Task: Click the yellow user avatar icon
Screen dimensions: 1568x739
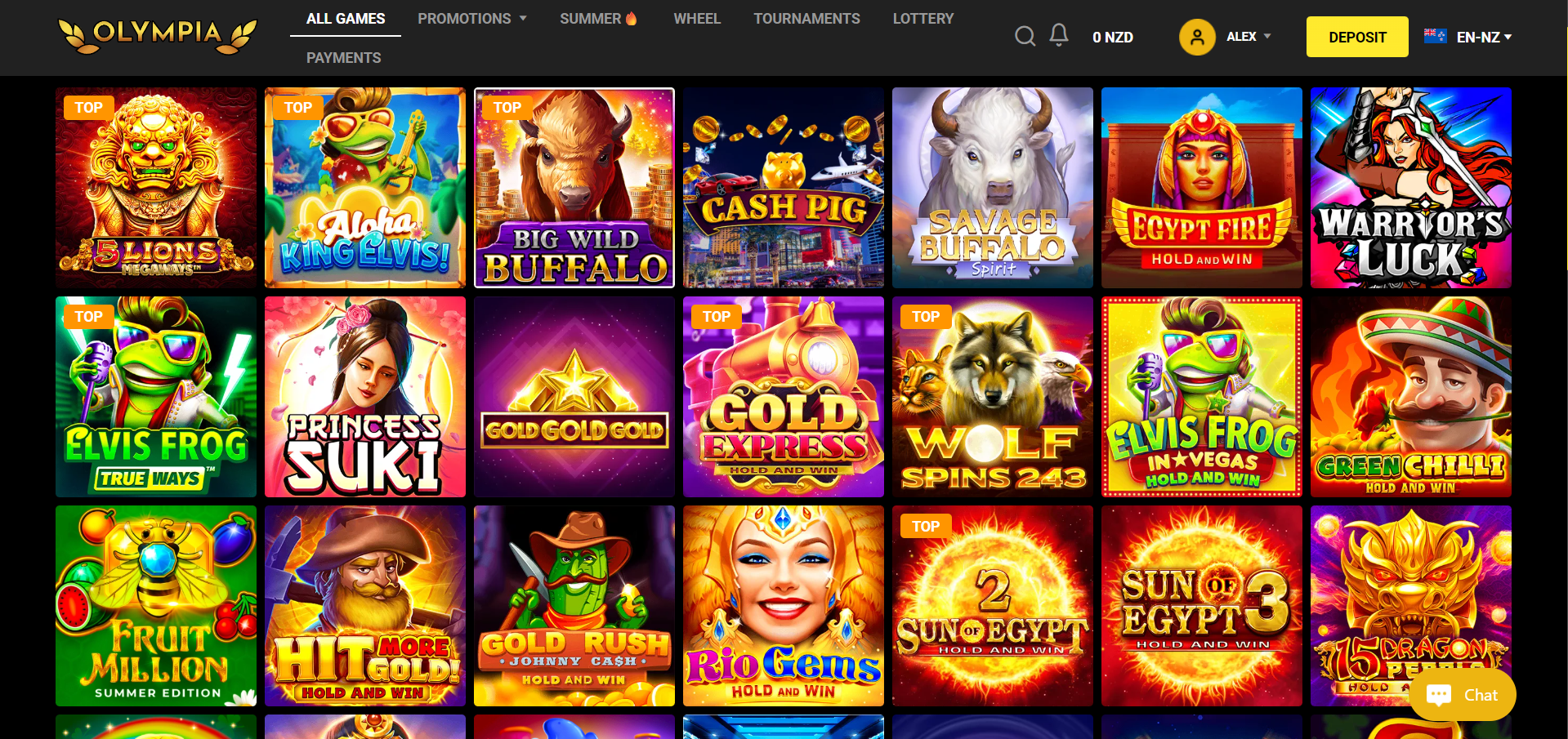Action: 1197,37
